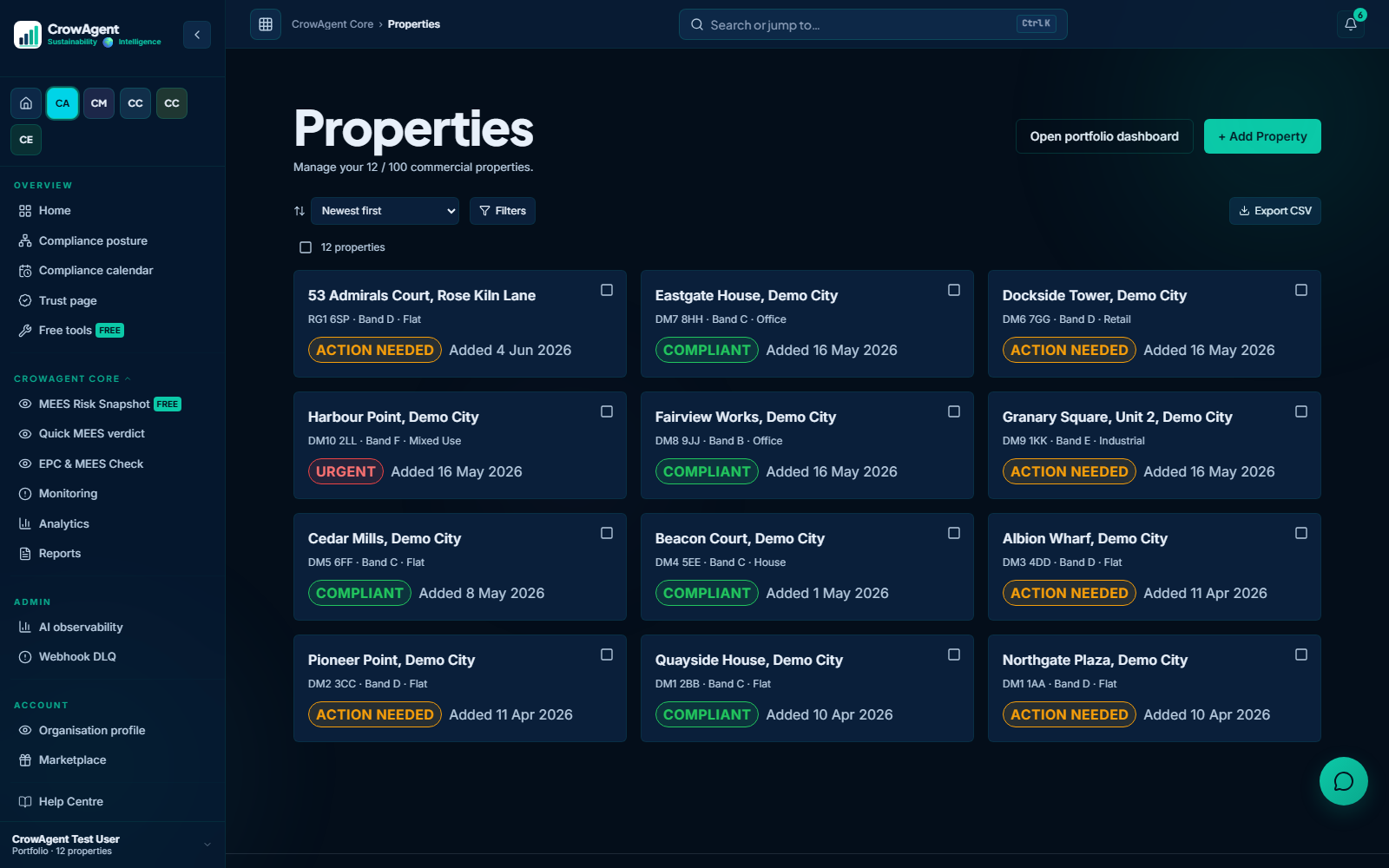Tick checkbox on Harbour Point card
Image resolution: width=1389 pixels, height=868 pixels.
pyautogui.click(x=607, y=411)
